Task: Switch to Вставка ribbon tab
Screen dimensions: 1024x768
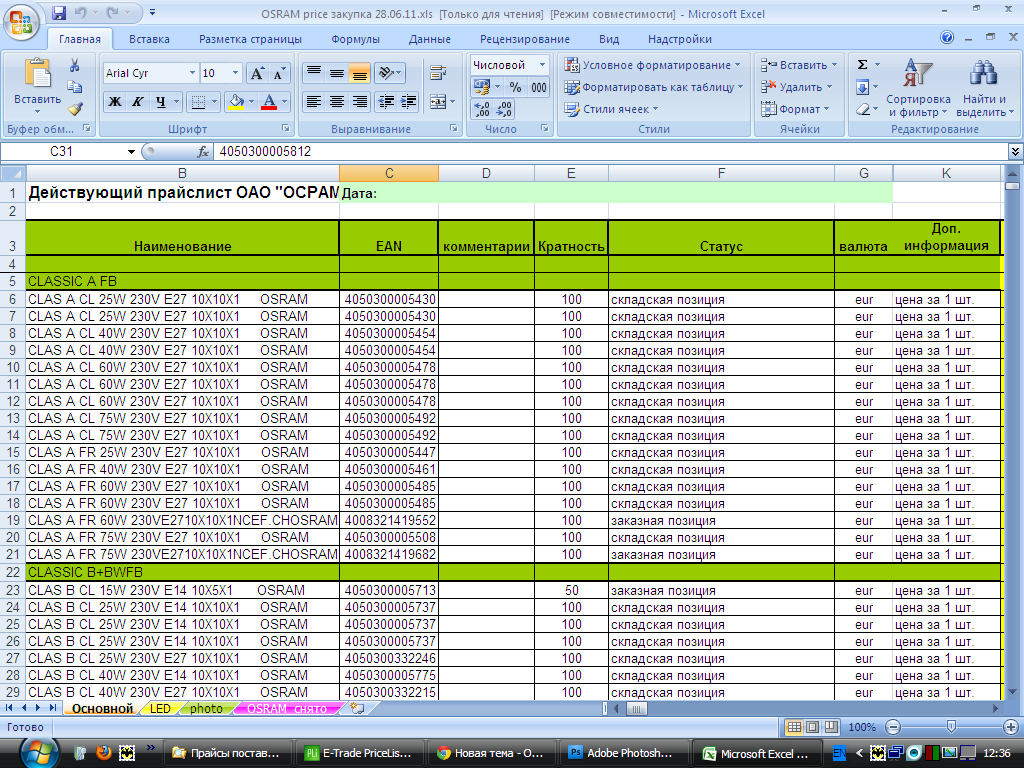Action: [149, 39]
